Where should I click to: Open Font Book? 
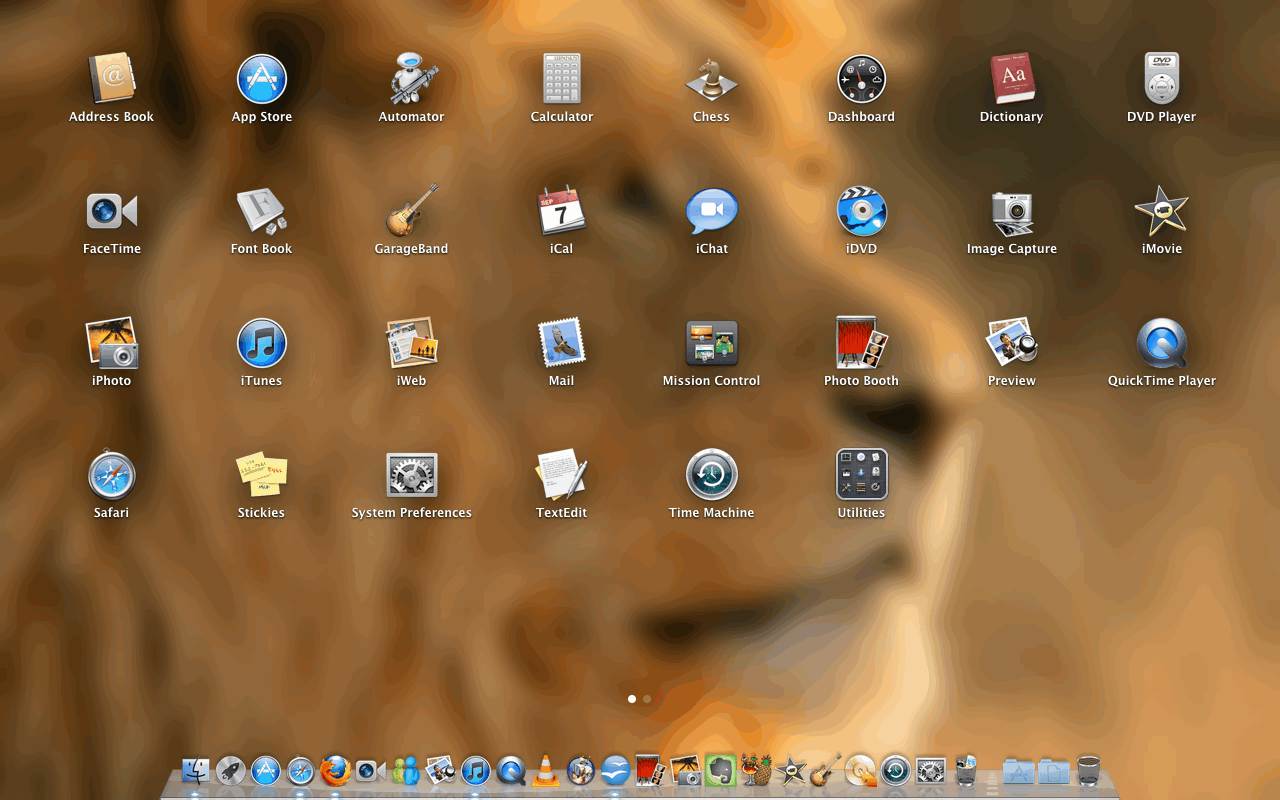tap(261, 211)
